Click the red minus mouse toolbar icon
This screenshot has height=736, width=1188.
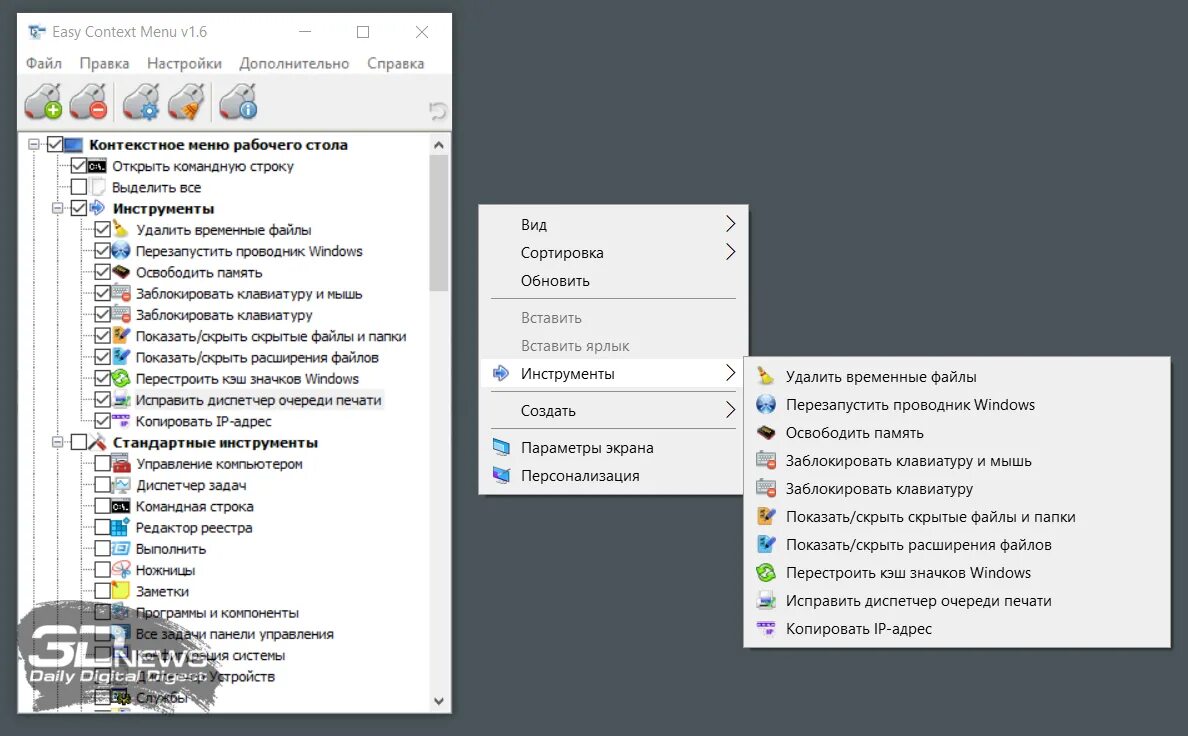pyautogui.click(x=89, y=102)
